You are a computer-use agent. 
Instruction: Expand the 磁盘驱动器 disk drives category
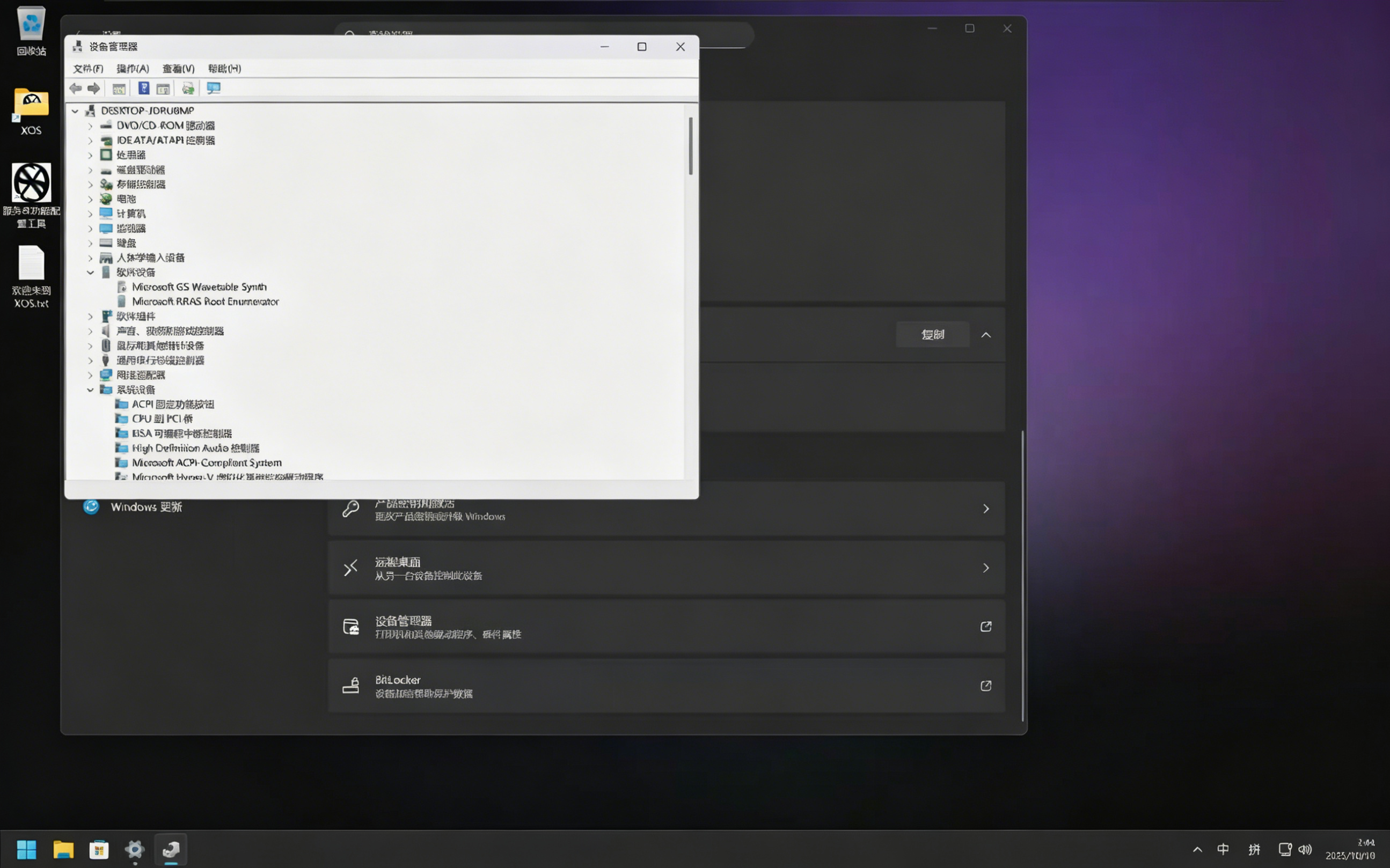point(90,170)
